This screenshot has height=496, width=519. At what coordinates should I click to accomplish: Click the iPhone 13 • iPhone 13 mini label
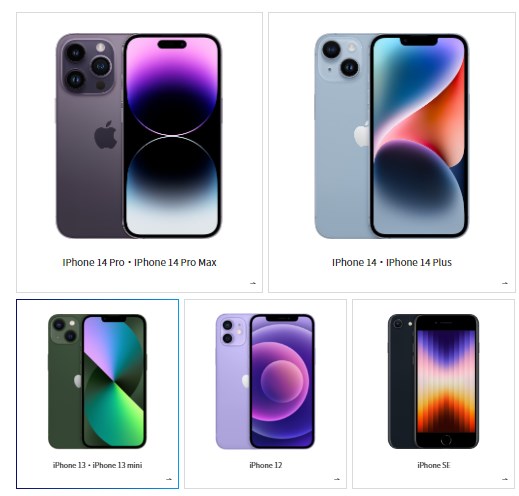[97, 465]
